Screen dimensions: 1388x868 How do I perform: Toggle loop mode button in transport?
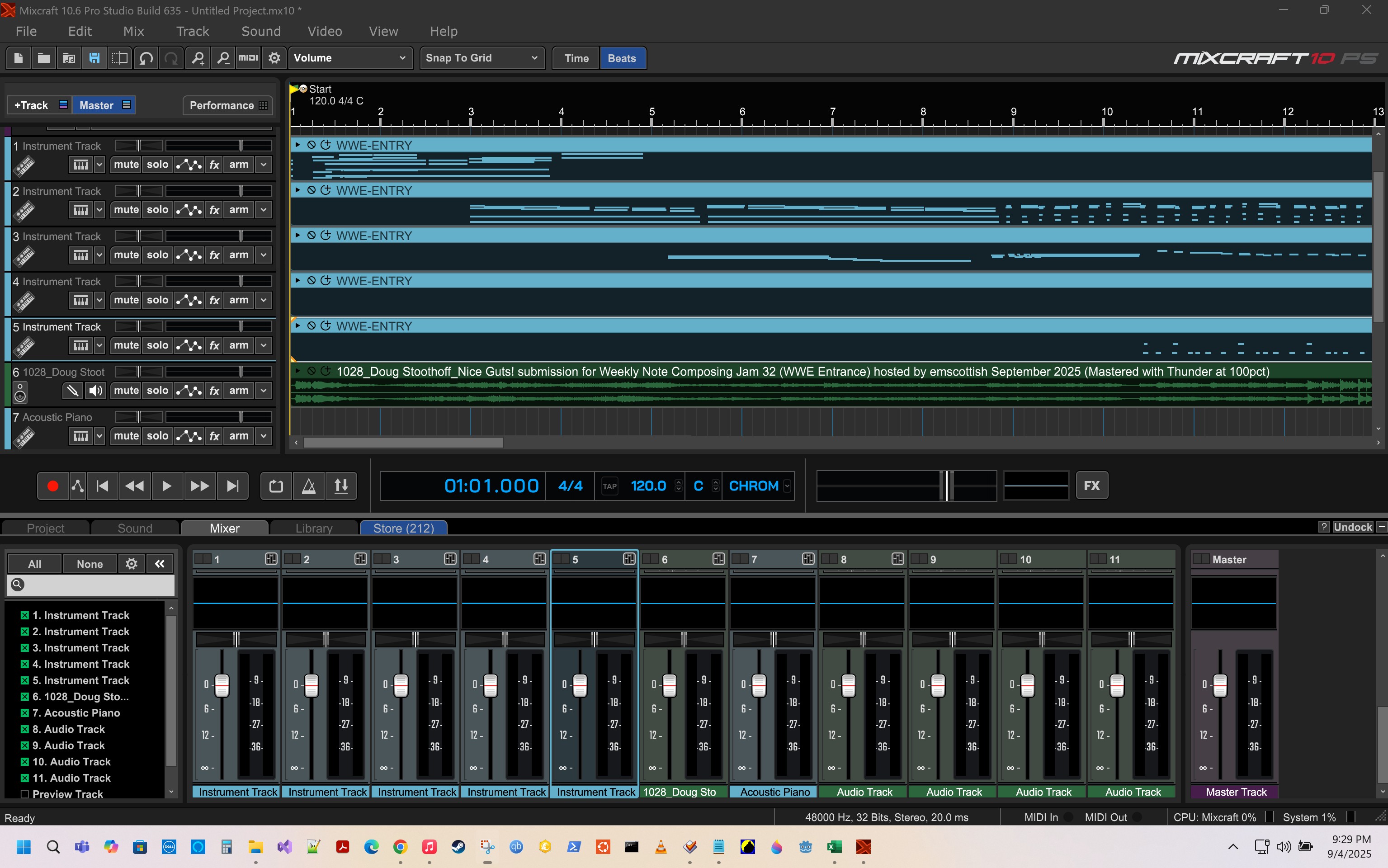point(276,486)
